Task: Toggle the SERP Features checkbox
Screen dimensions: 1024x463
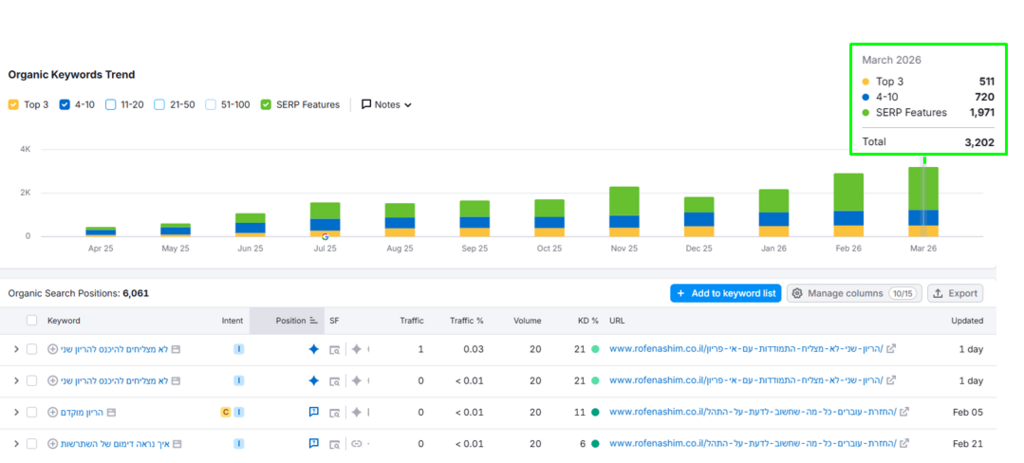Action: point(266,104)
